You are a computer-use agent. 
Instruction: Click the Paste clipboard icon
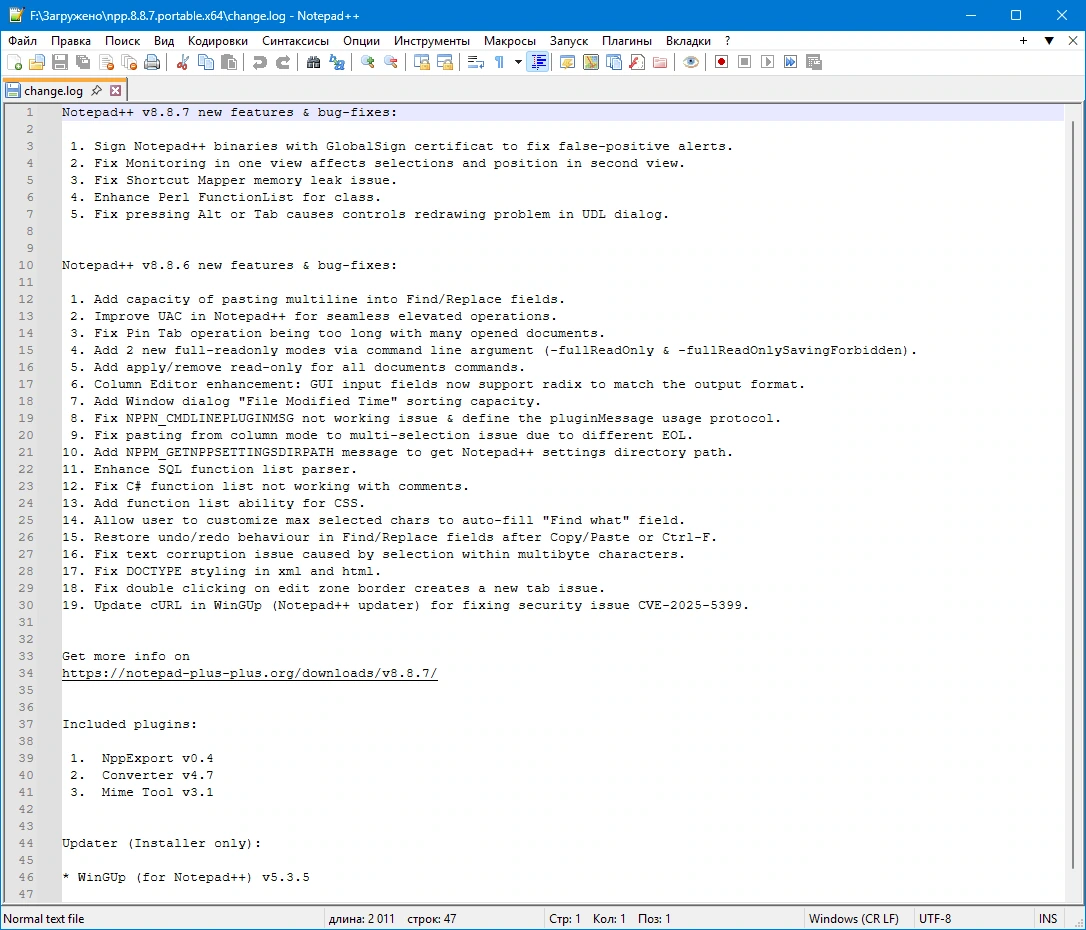click(229, 63)
